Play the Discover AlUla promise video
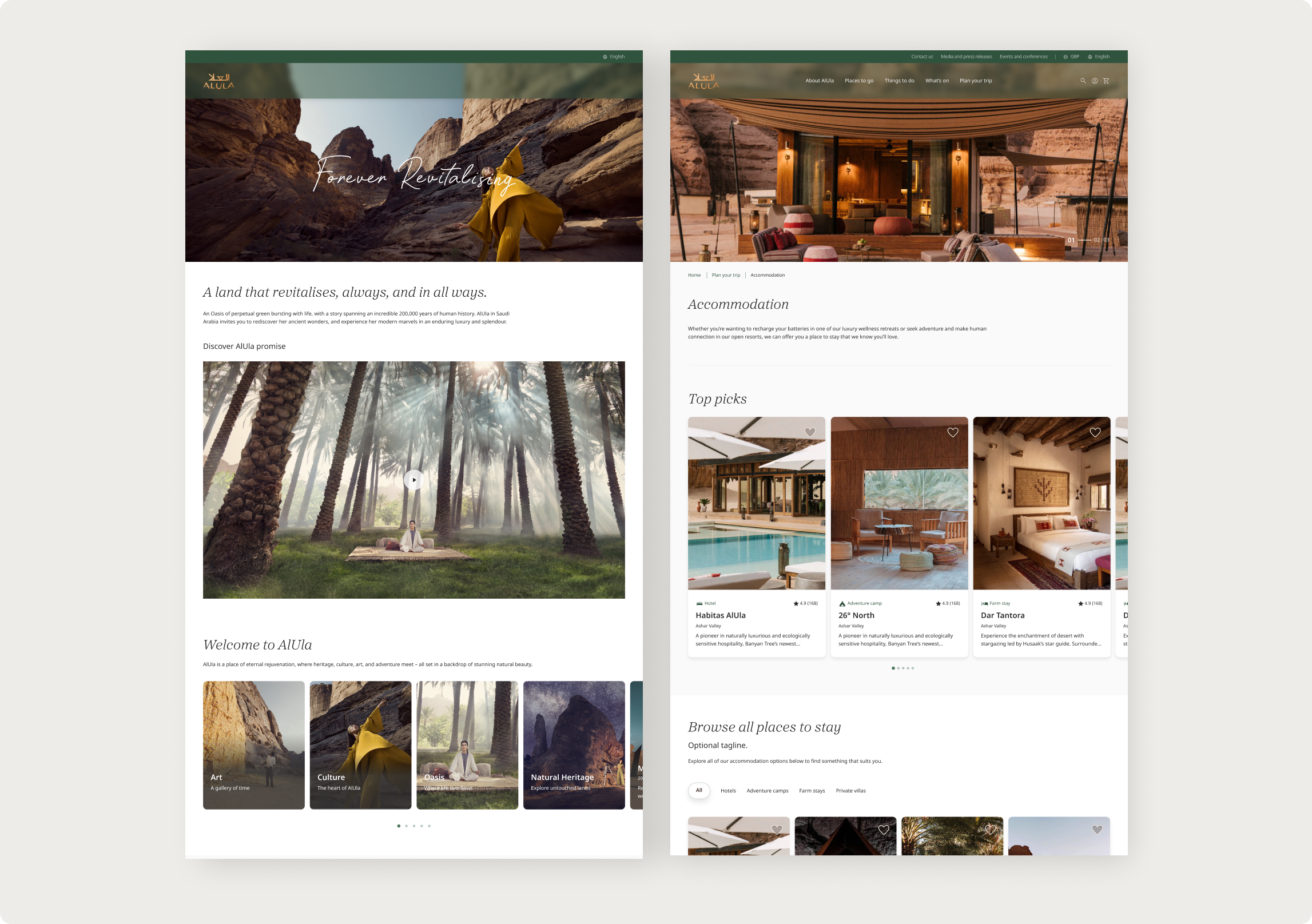The image size is (1312, 924). 414,480
